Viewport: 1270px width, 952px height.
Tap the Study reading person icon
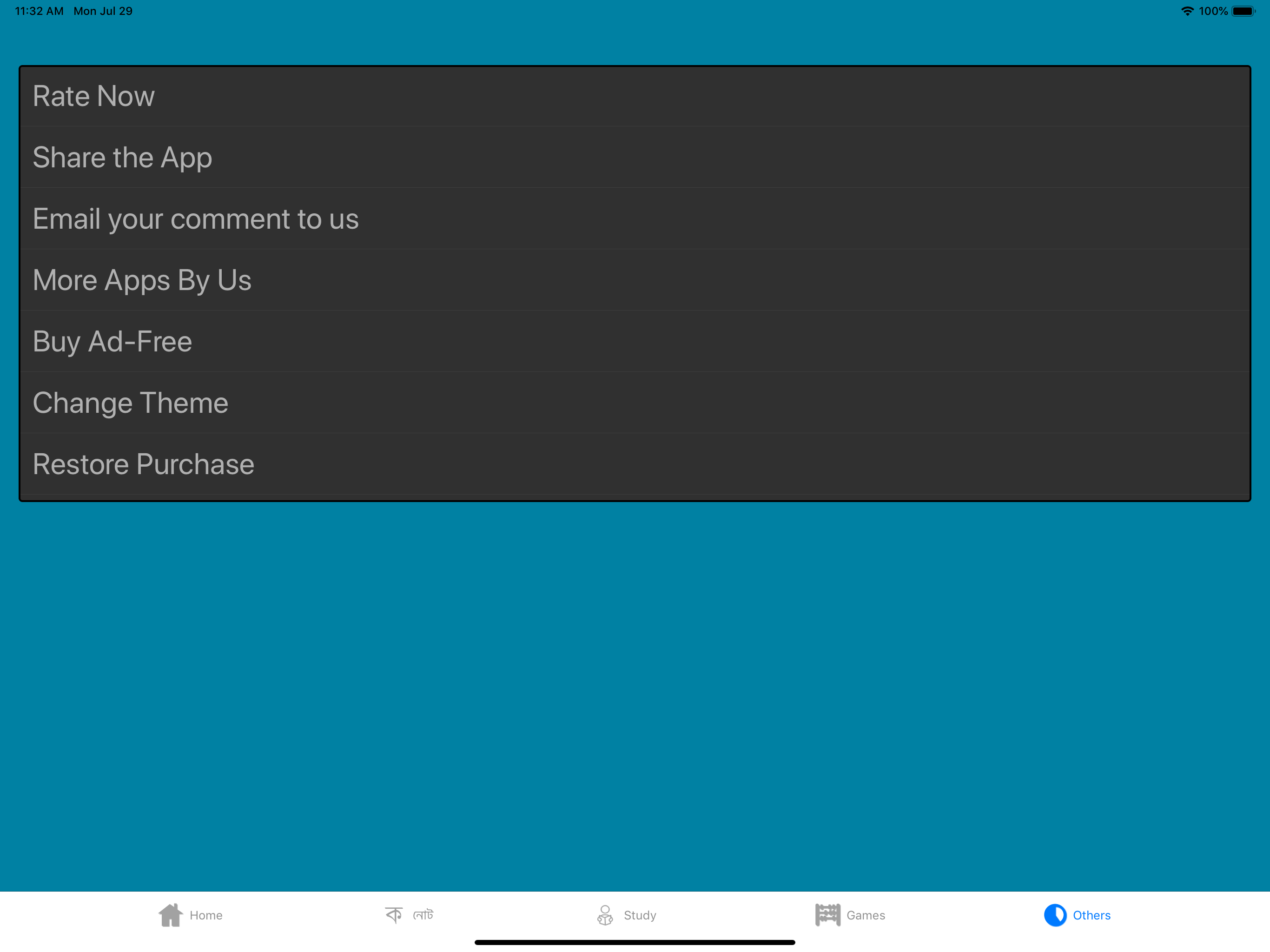click(605, 915)
